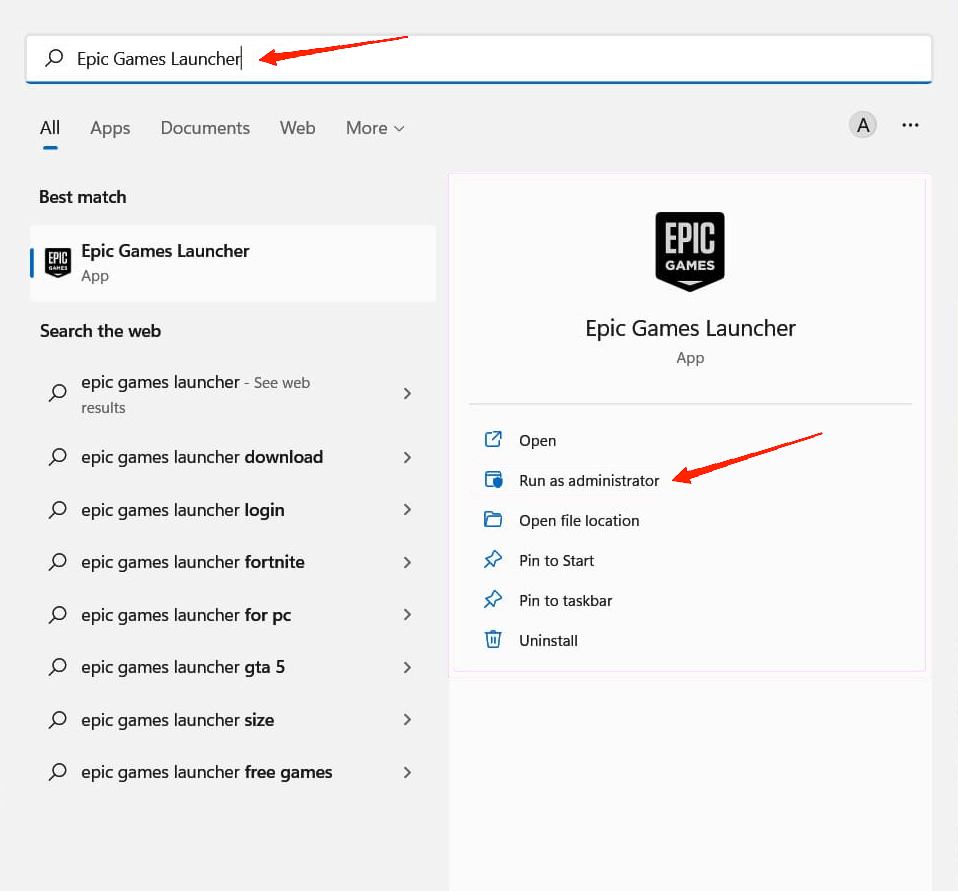Screen dimensions: 958x891
Task: Open the account avatar marked A
Action: pyautogui.click(x=862, y=124)
